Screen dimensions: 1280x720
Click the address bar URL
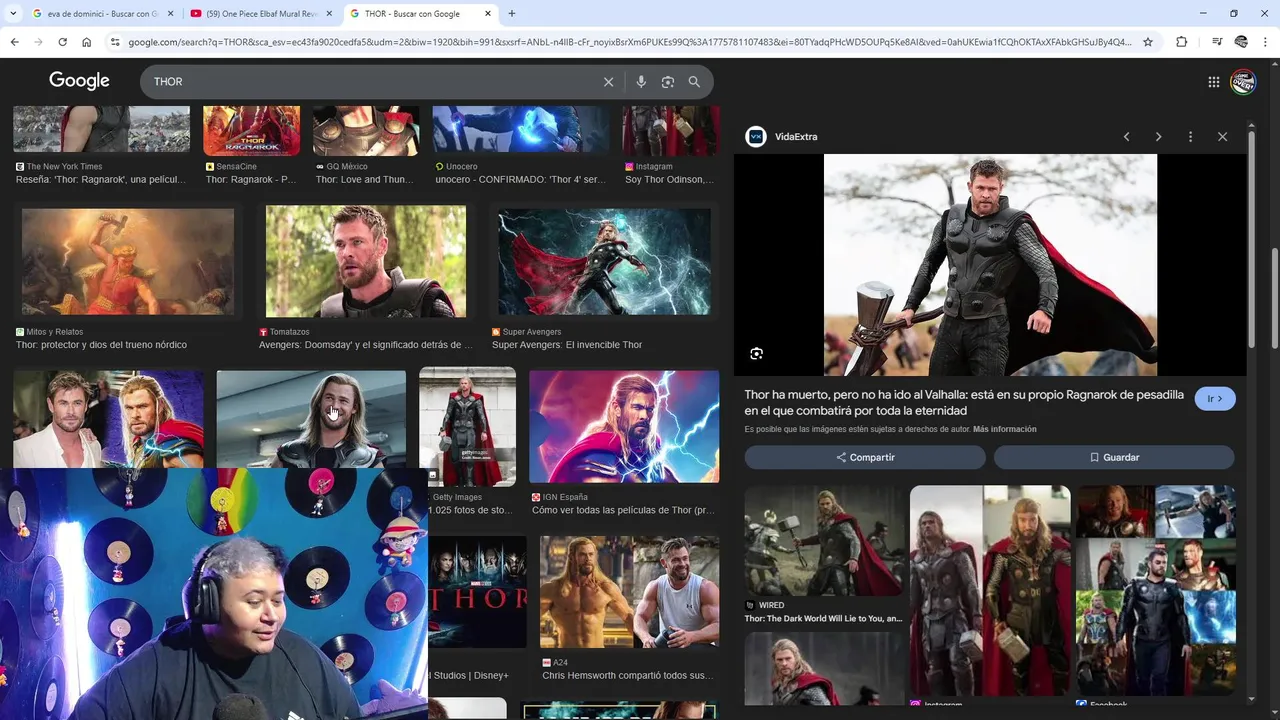tap(630, 42)
